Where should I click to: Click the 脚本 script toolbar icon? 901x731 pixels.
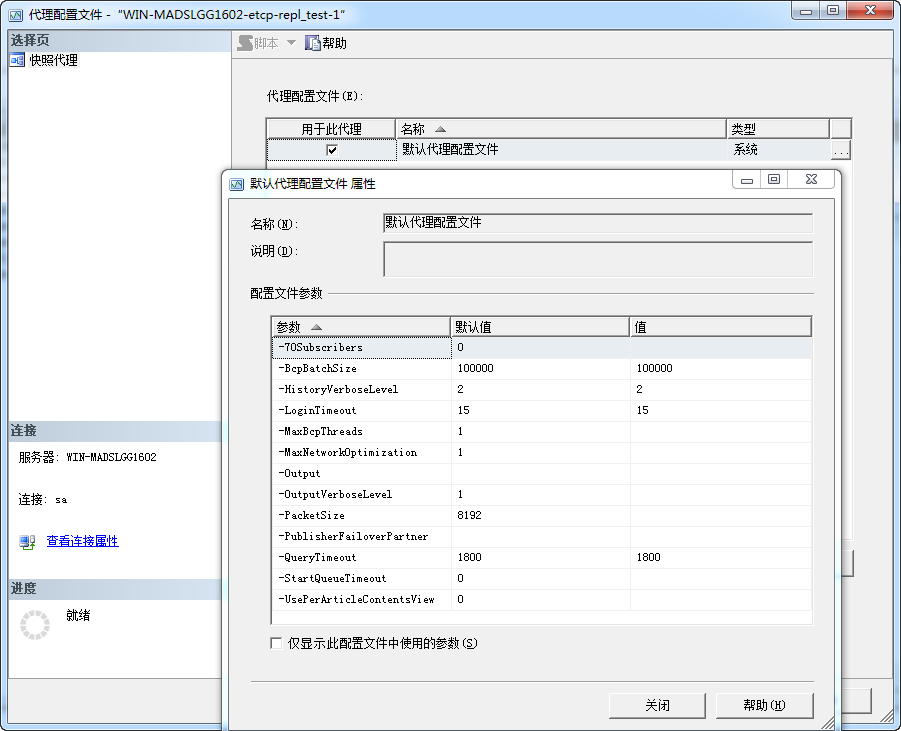tap(245, 43)
